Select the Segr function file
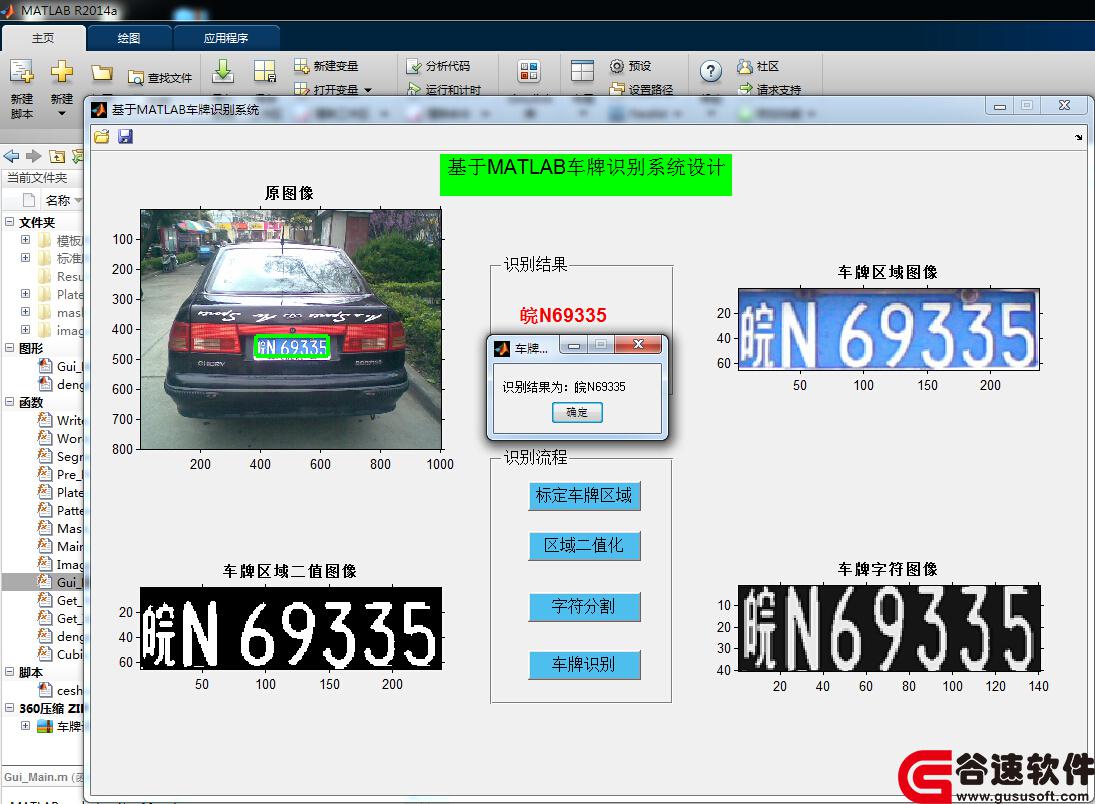Screen dimensions: 1095x804 [x=61, y=456]
